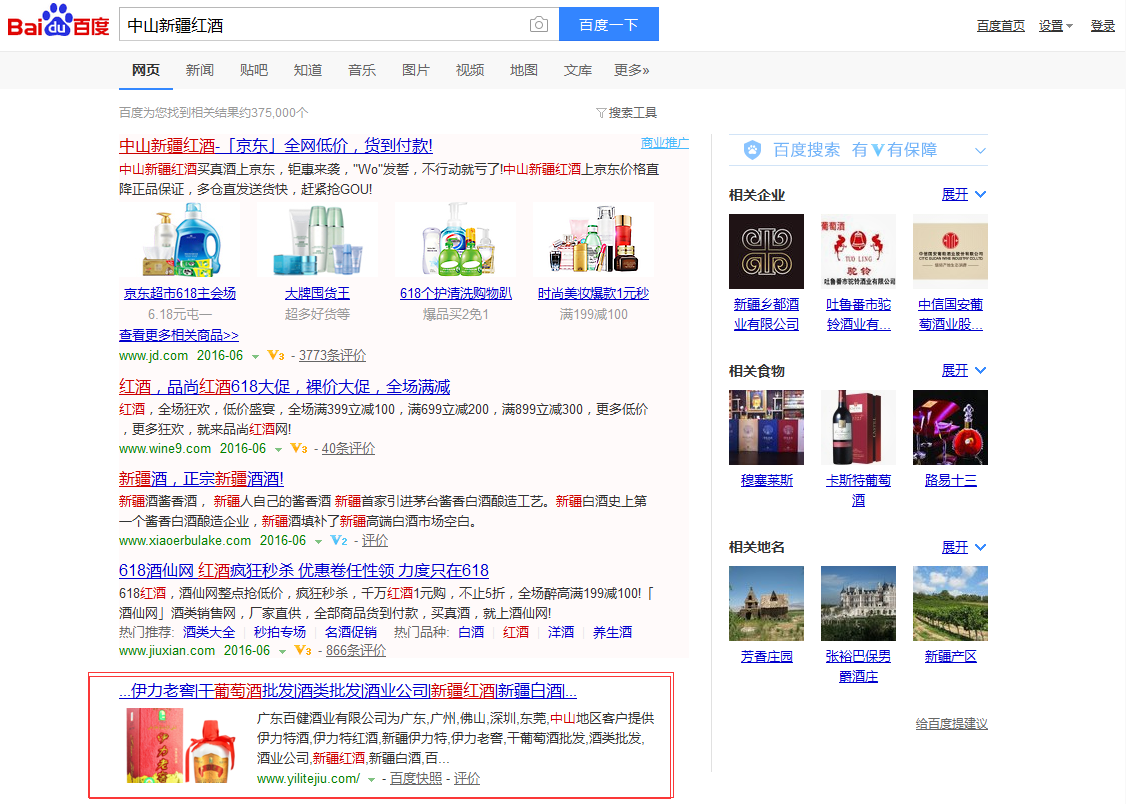Open dropdown arrow after www.jiuxian.com 2016-06
The height and width of the screenshot is (804, 1126).
click(x=282, y=651)
